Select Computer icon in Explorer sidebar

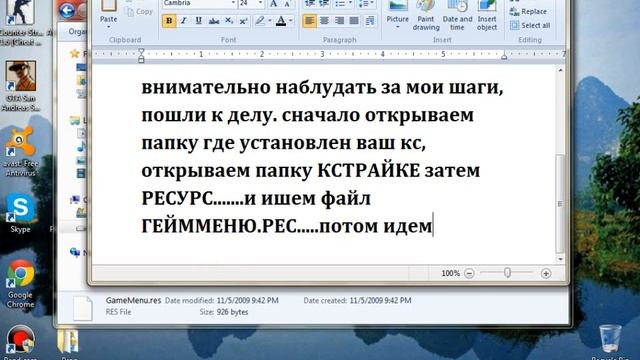click(x=75, y=200)
